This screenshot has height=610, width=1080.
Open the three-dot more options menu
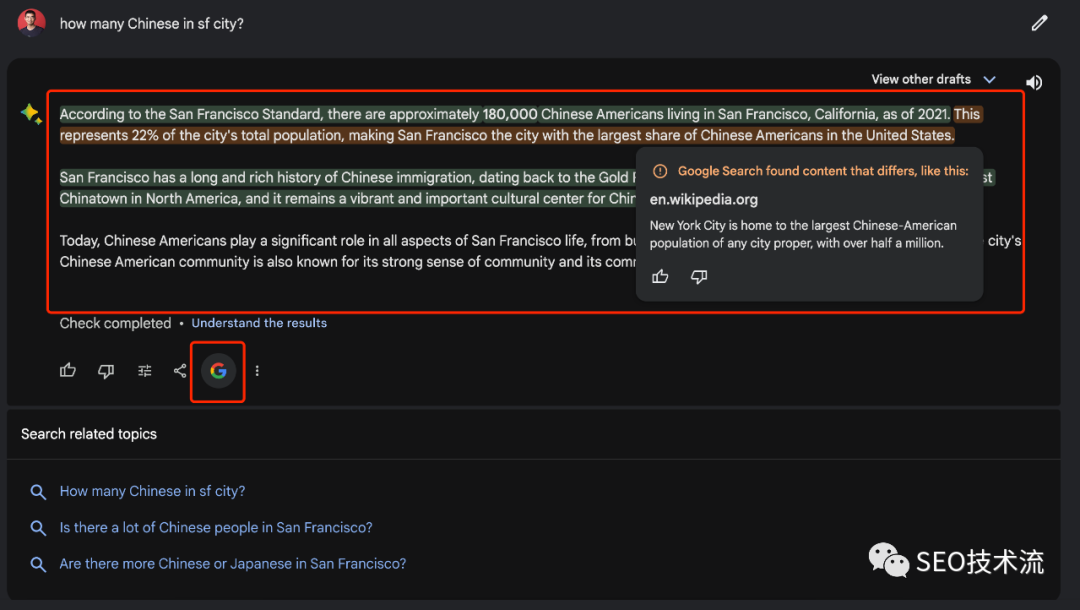257,371
